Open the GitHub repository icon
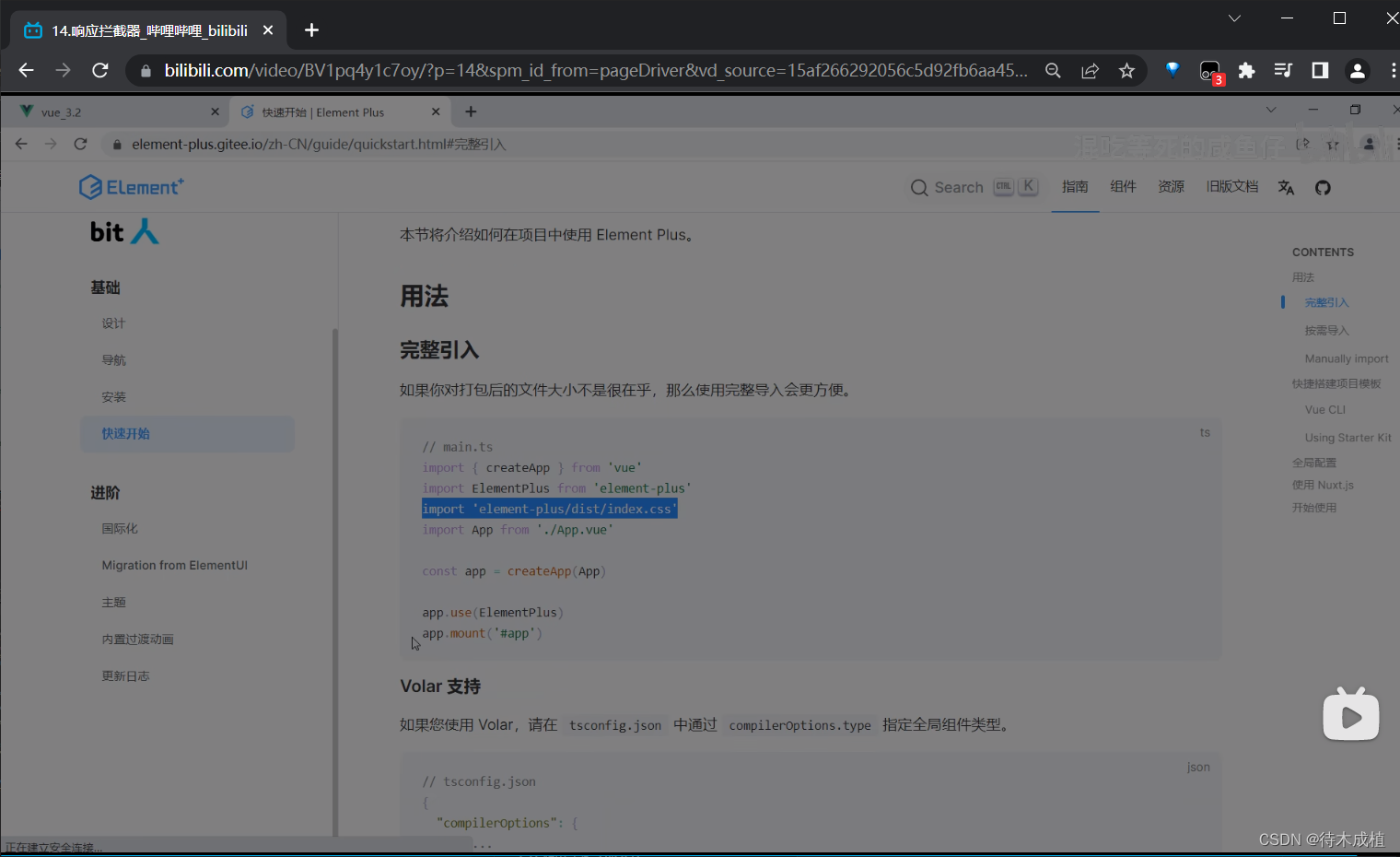 click(1323, 188)
